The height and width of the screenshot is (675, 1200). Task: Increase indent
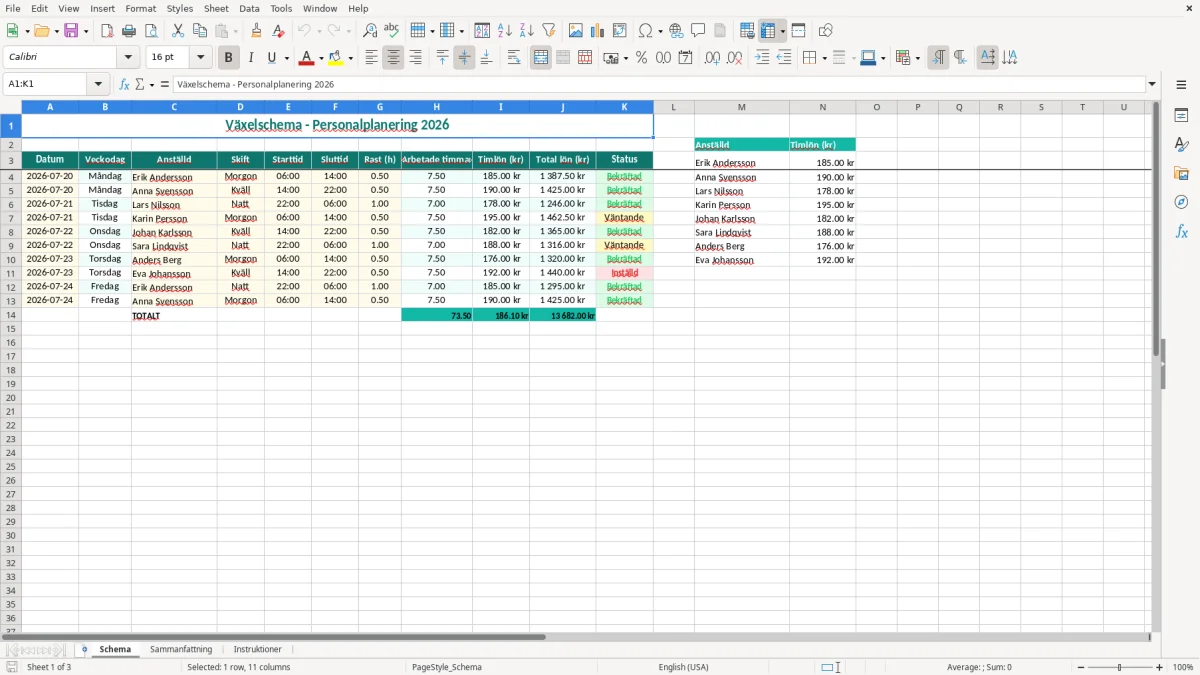pyautogui.click(x=762, y=58)
